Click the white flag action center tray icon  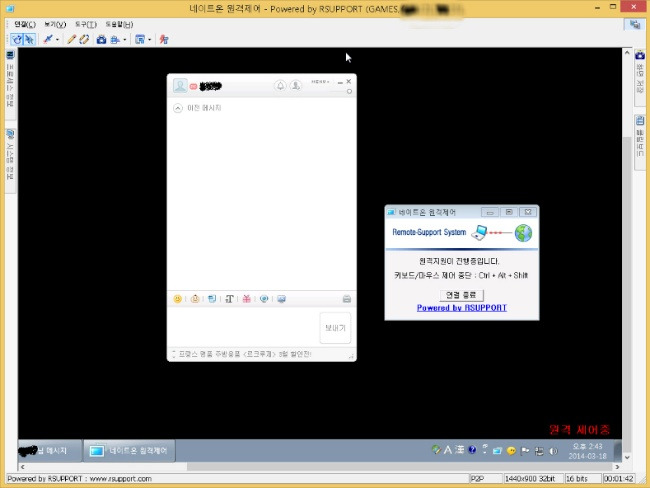525,451
